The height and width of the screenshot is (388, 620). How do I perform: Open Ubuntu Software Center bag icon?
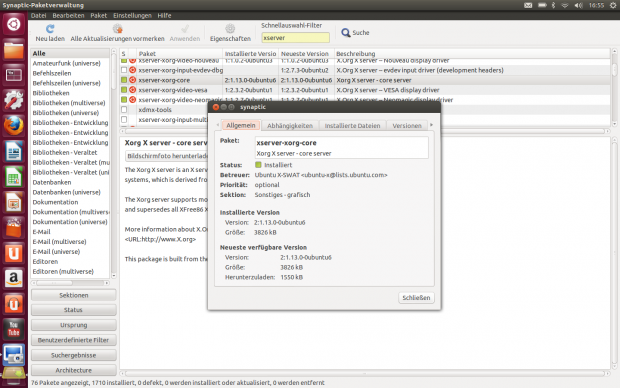(x=13, y=227)
